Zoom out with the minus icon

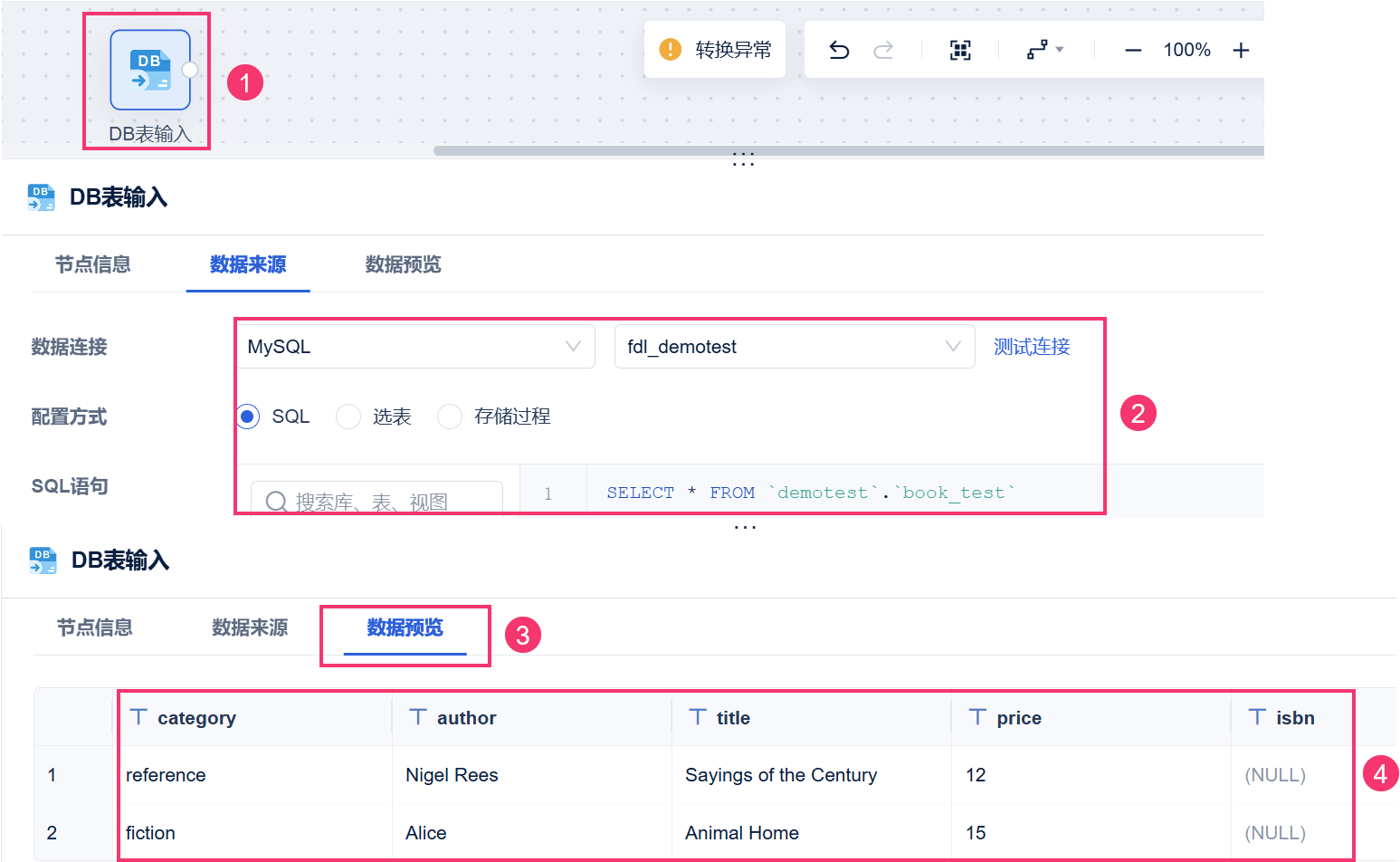click(x=1133, y=51)
